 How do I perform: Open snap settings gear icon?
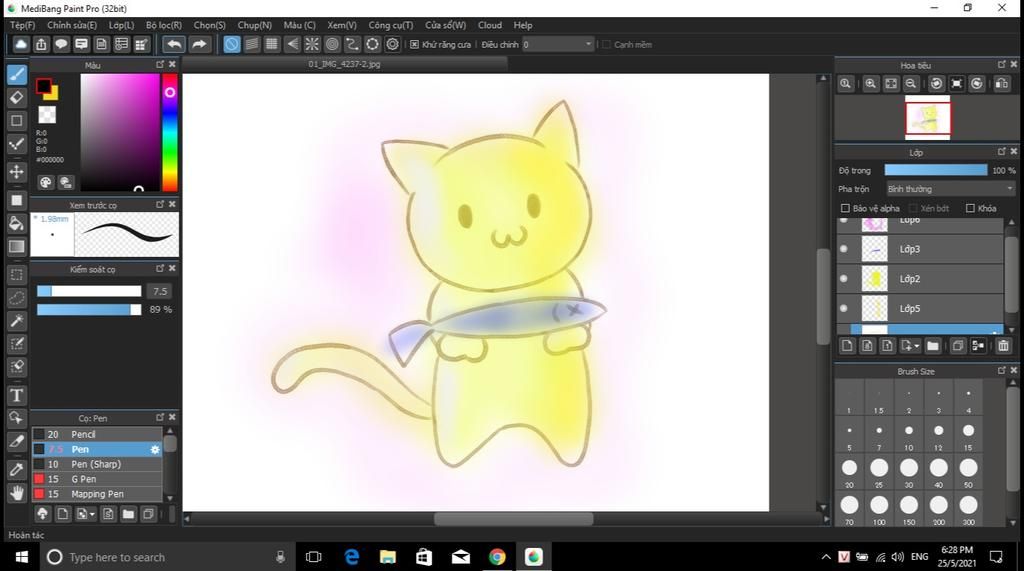(392, 44)
